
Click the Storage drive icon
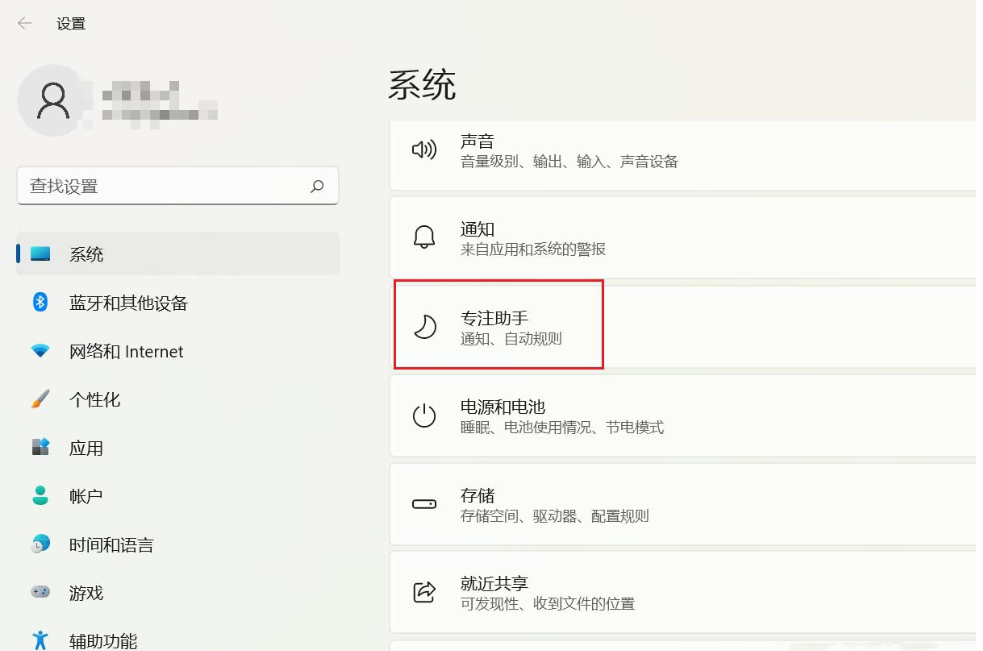[425, 505]
